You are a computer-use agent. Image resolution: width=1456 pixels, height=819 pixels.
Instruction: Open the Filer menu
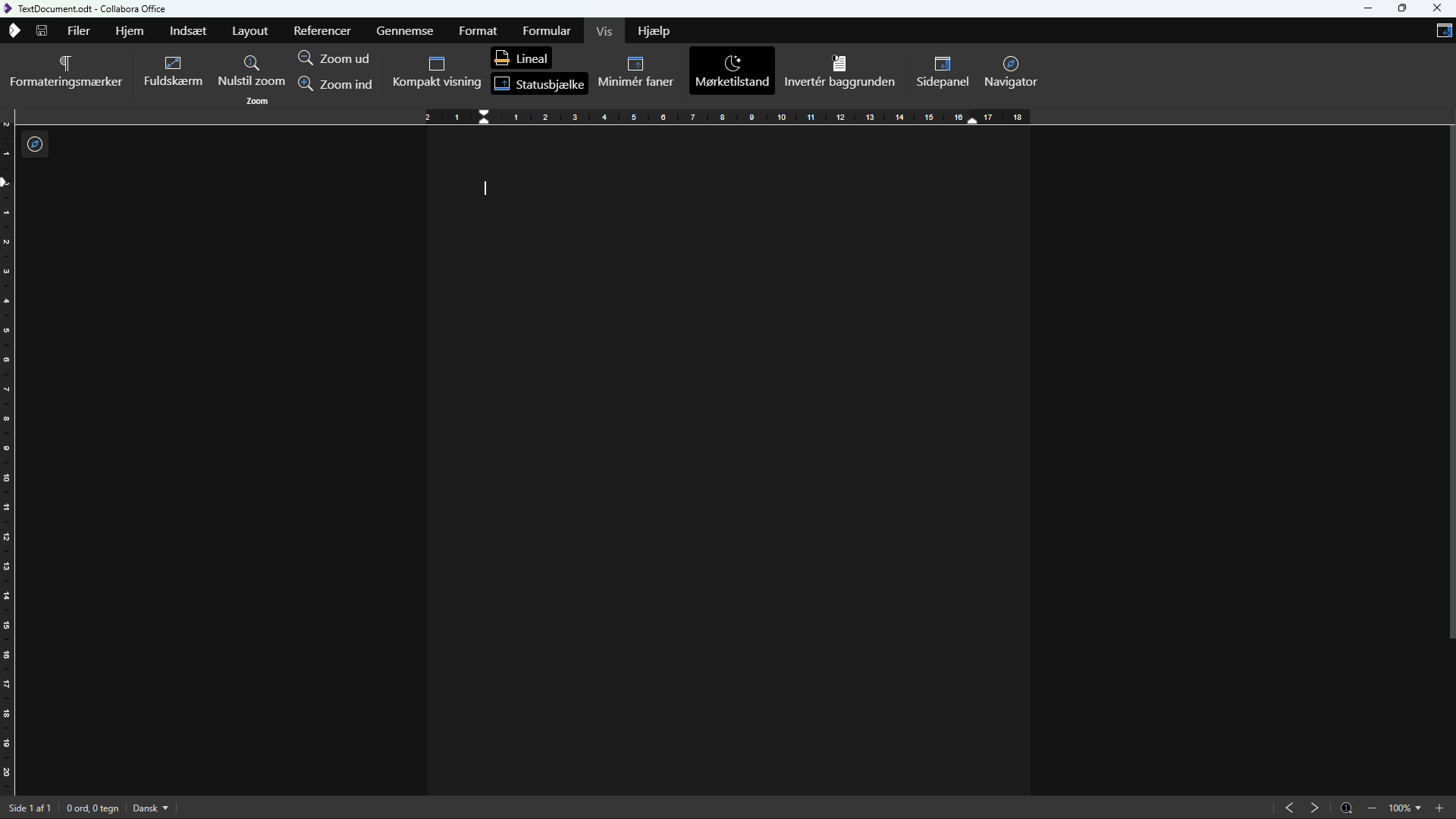pos(77,30)
